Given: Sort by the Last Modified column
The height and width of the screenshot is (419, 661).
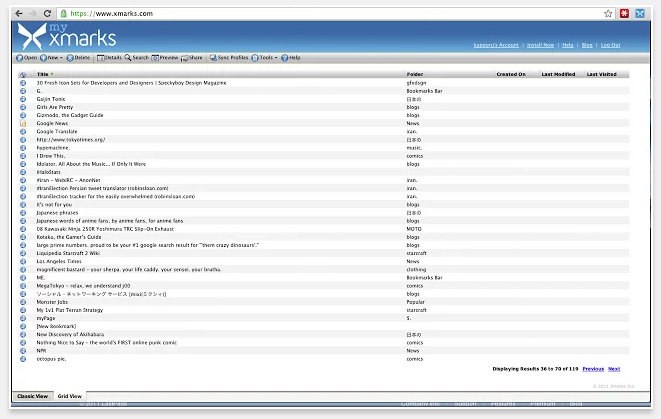Looking at the screenshot, I should tap(558, 74).
